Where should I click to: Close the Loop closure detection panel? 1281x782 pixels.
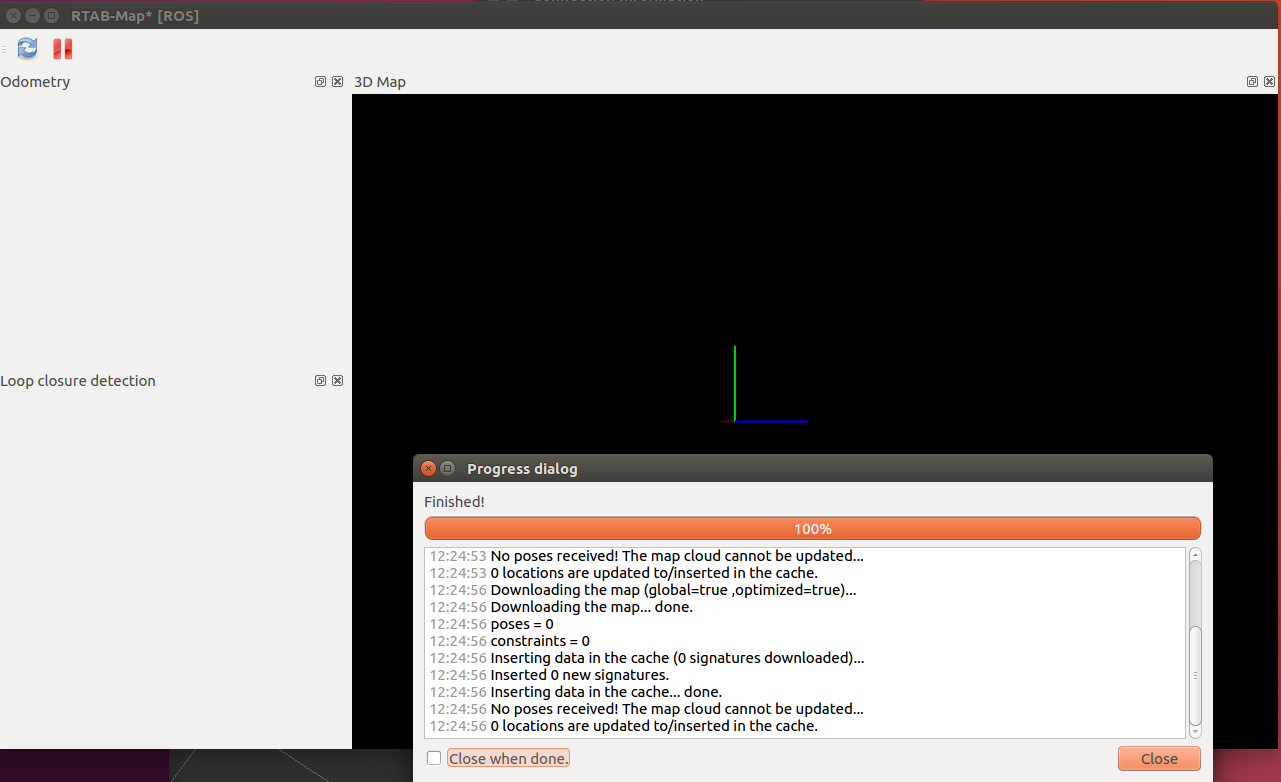(337, 381)
